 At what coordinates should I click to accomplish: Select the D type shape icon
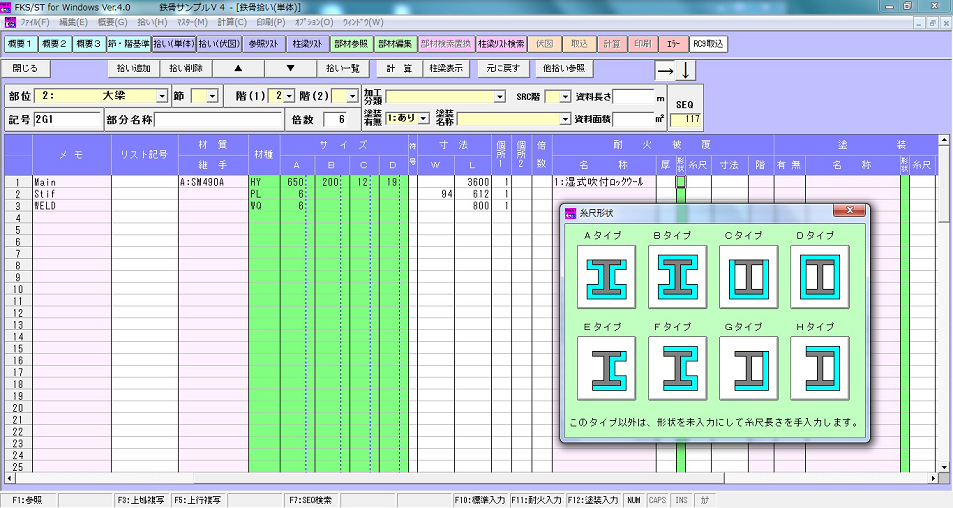[819, 277]
